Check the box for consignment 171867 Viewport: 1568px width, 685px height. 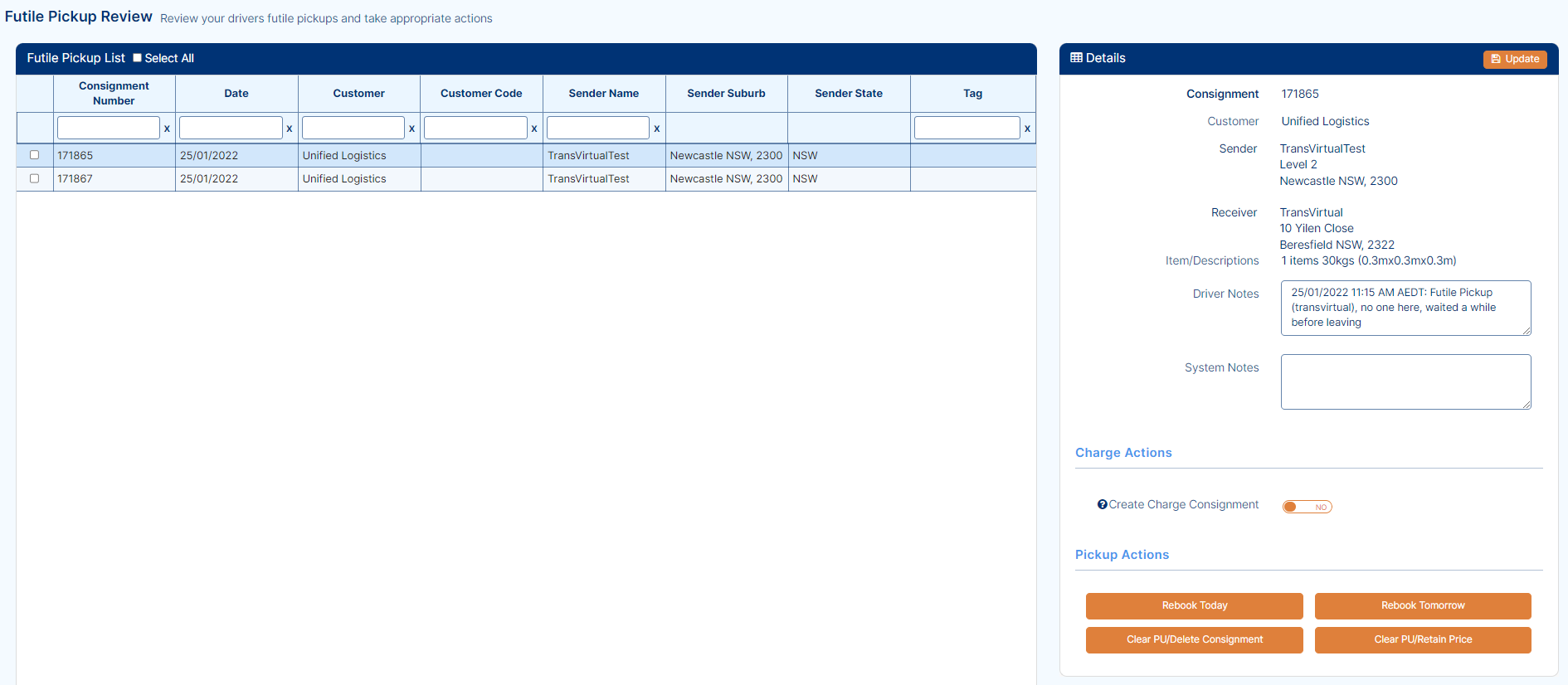tap(34, 178)
